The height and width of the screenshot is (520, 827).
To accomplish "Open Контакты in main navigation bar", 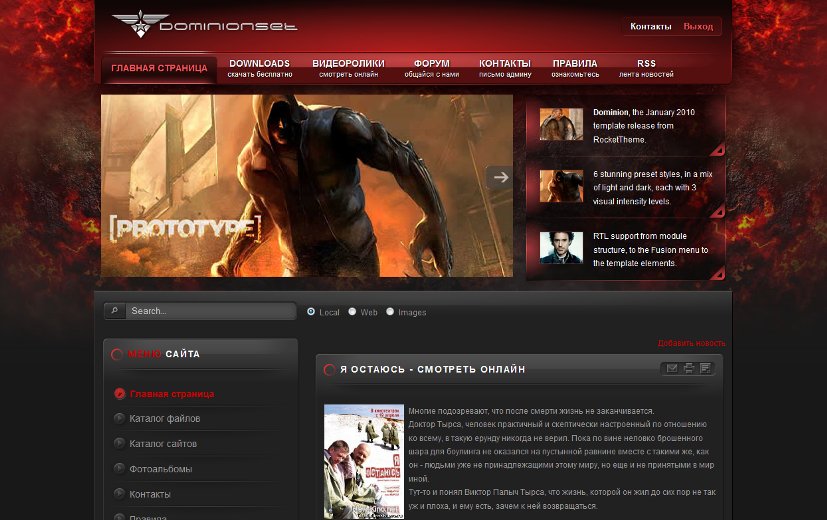I will coord(505,68).
